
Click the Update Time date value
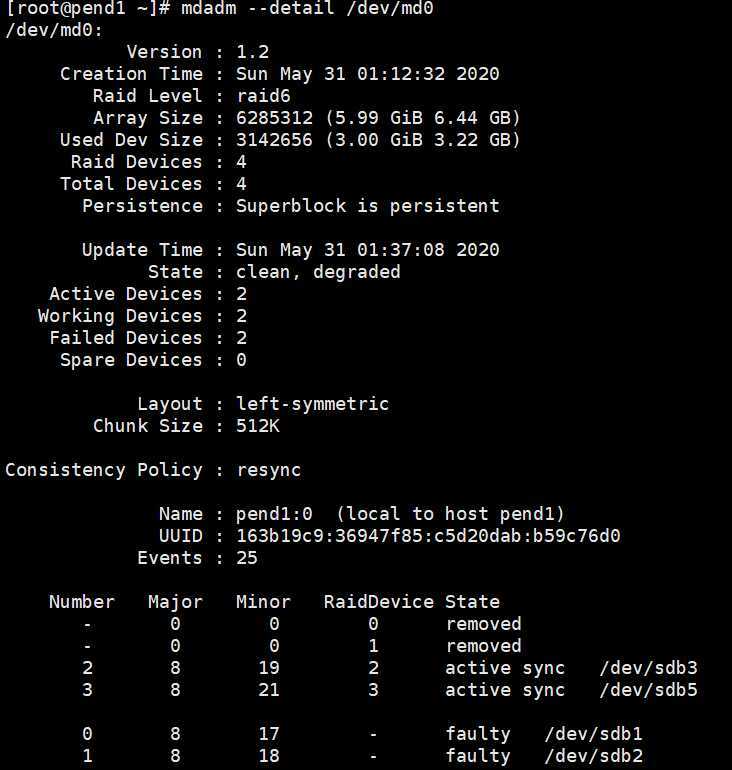click(367, 250)
